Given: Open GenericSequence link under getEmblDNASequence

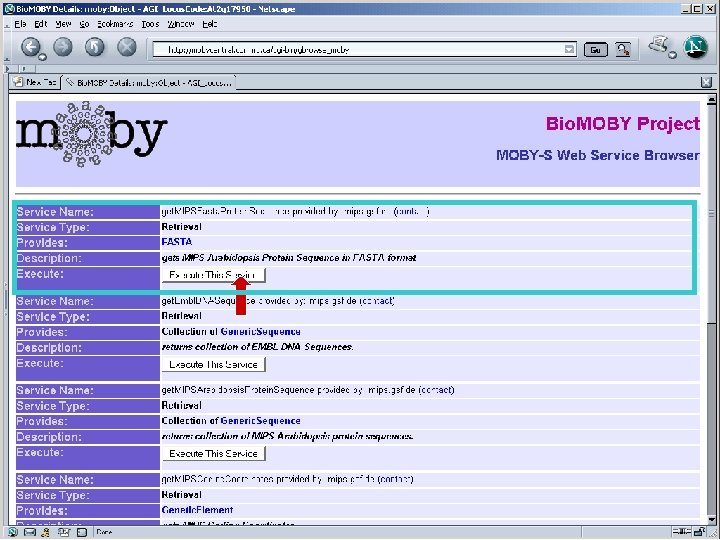Looking at the screenshot, I should [x=260, y=332].
